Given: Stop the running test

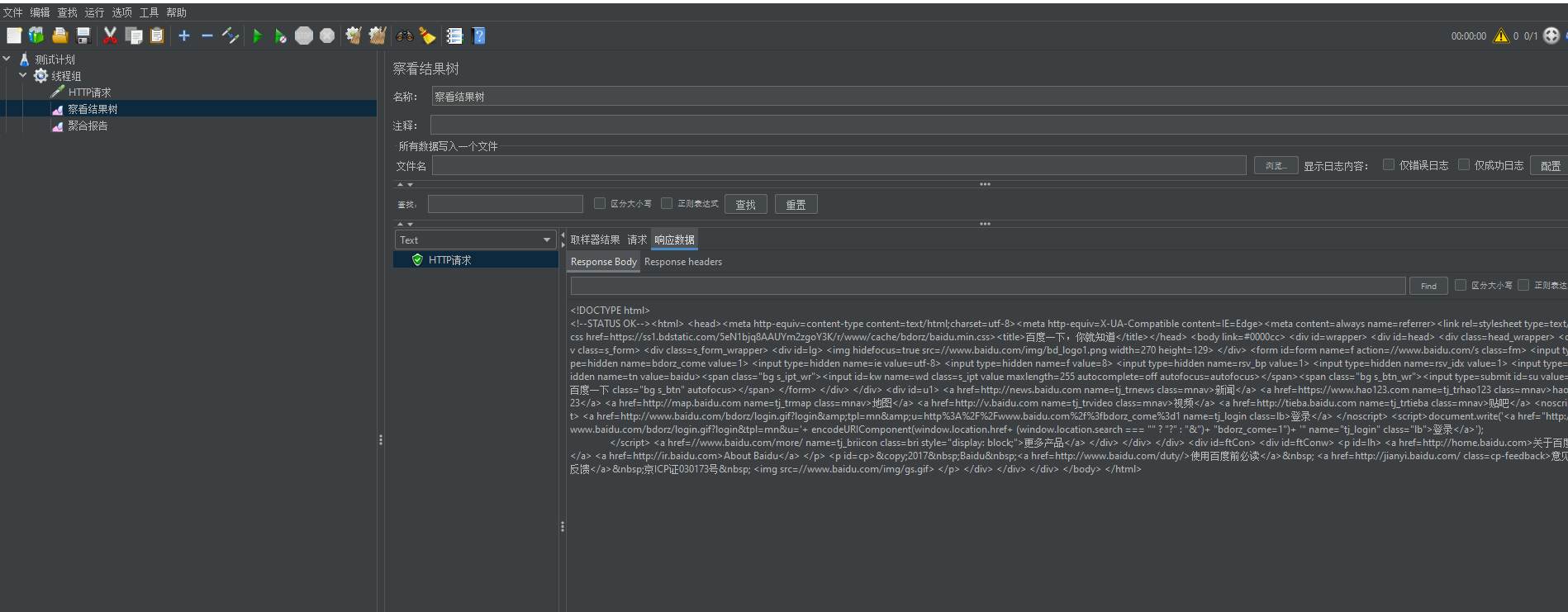Looking at the screenshot, I should (x=304, y=36).
